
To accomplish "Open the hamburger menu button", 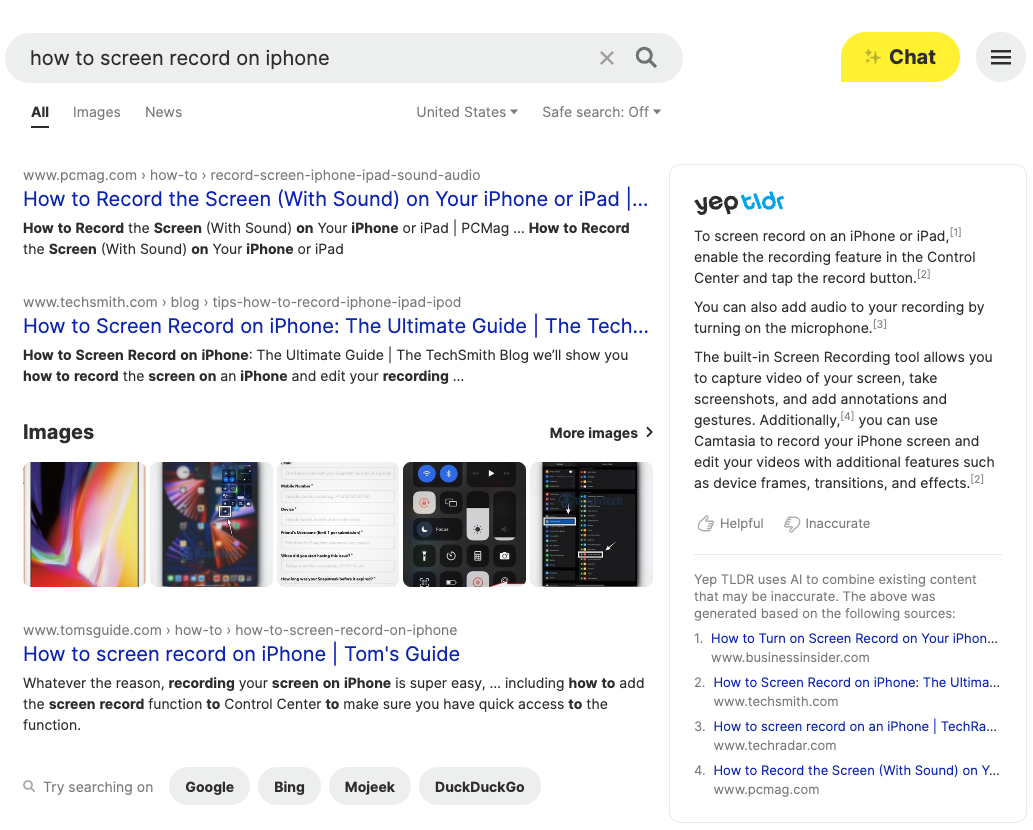I will (1001, 57).
